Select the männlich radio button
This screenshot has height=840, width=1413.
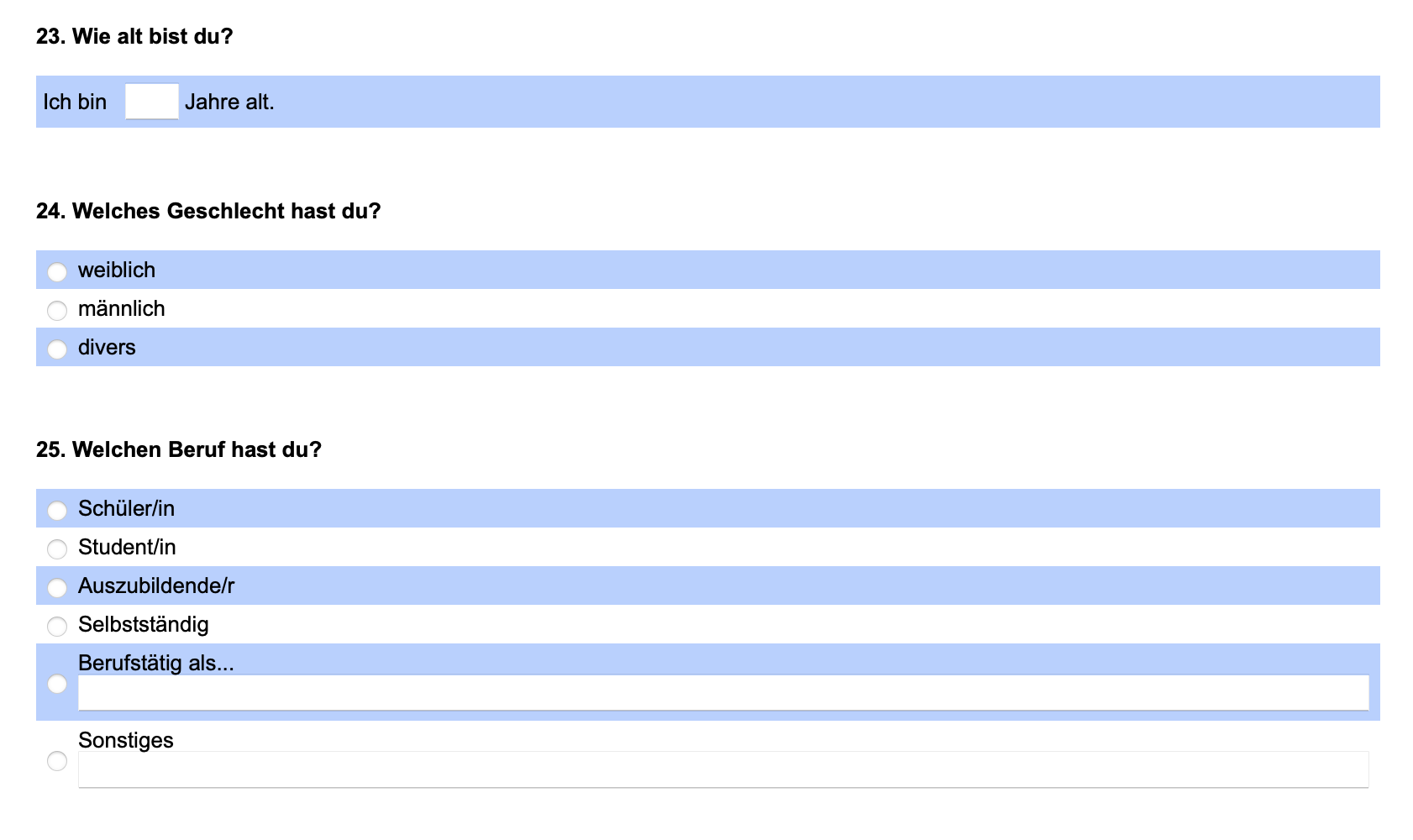(x=57, y=310)
